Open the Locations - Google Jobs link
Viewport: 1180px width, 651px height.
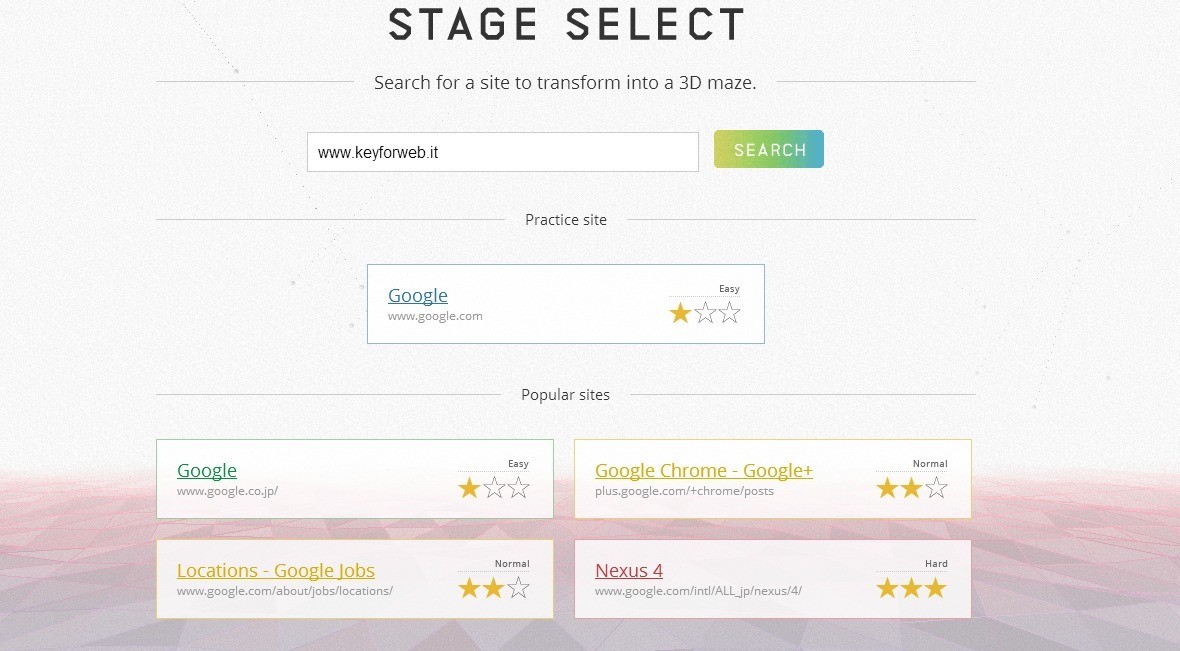point(275,570)
